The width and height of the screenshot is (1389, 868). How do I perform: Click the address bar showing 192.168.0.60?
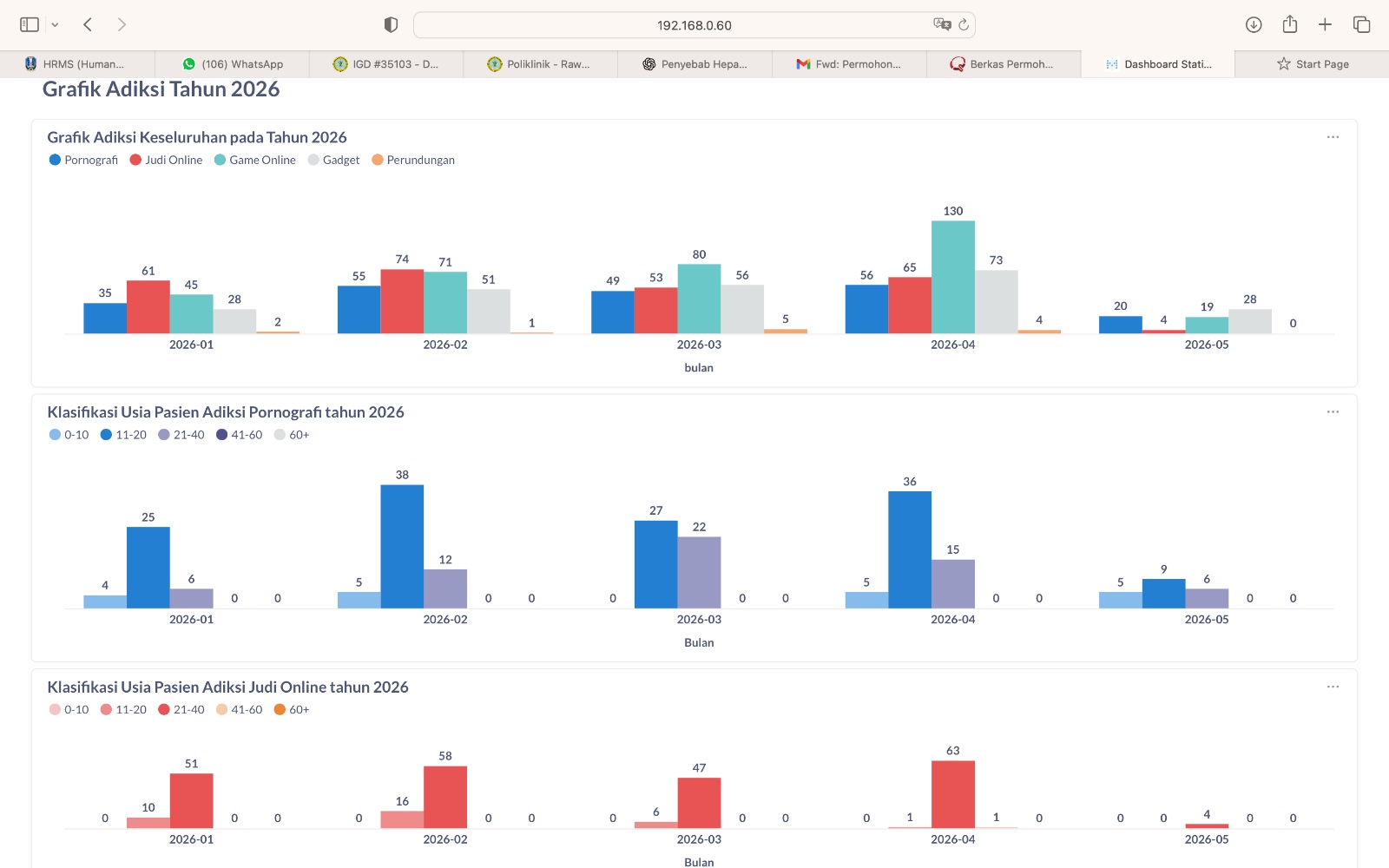click(x=694, y=25)
